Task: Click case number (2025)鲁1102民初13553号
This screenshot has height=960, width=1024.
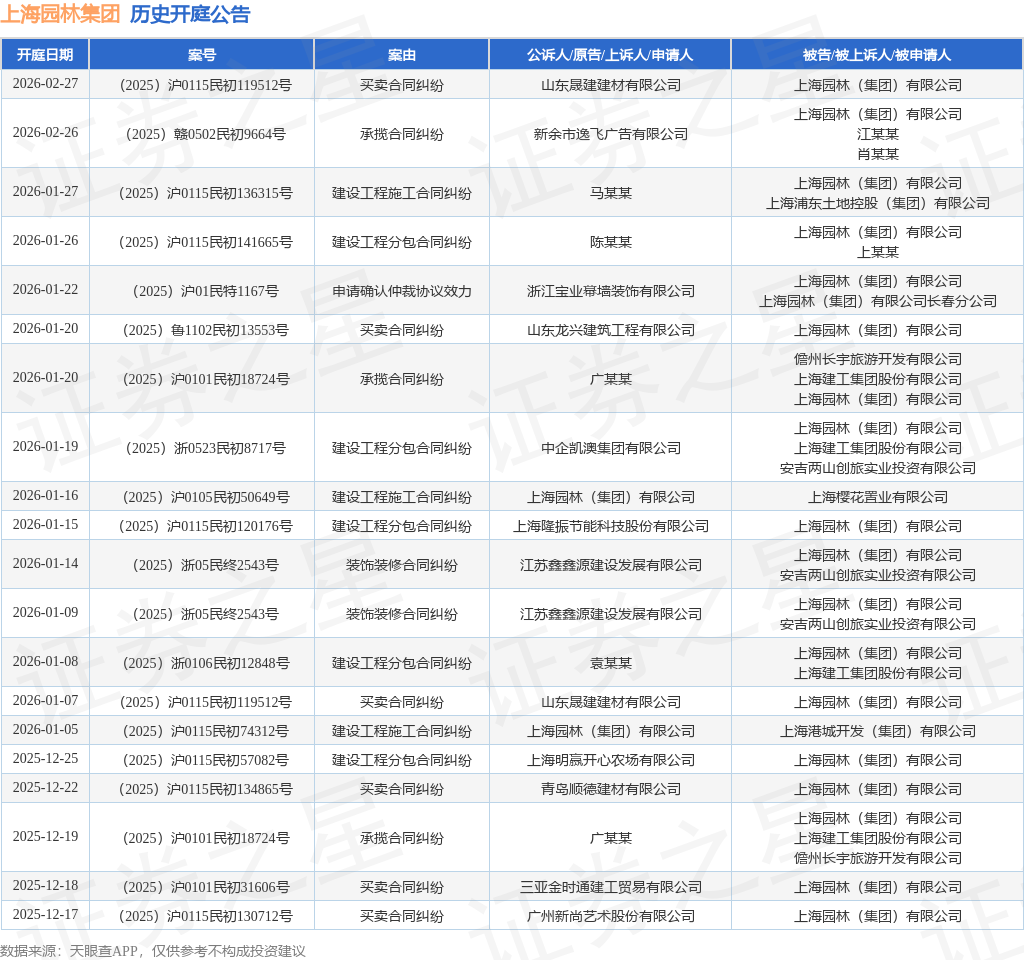Action: coord(206,330)
